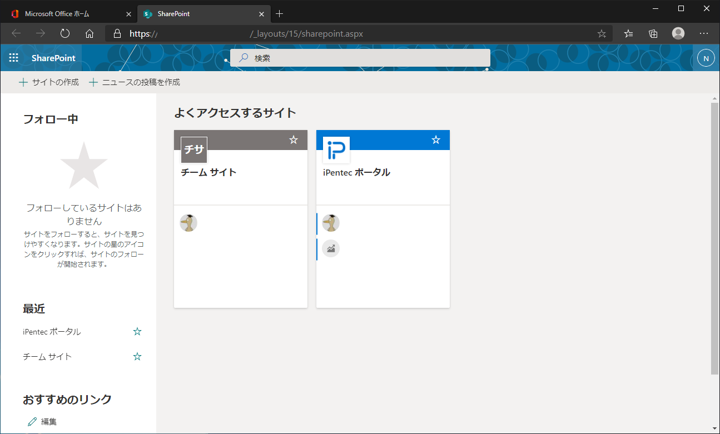The image size is (720, 434).
Task: Open the SharePoint app launcher waffle icon
Action: pyautogui.click(x=14, y=58)
